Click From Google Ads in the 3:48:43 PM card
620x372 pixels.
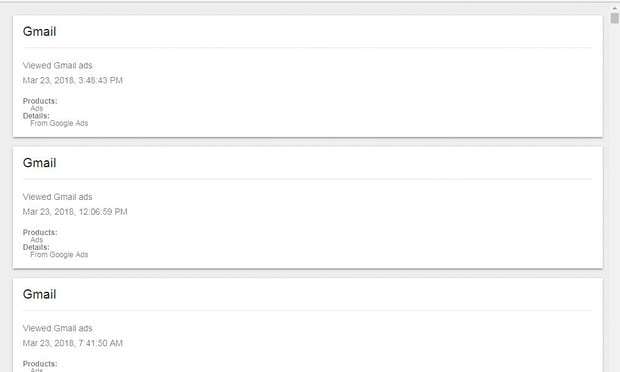(59, 123)
